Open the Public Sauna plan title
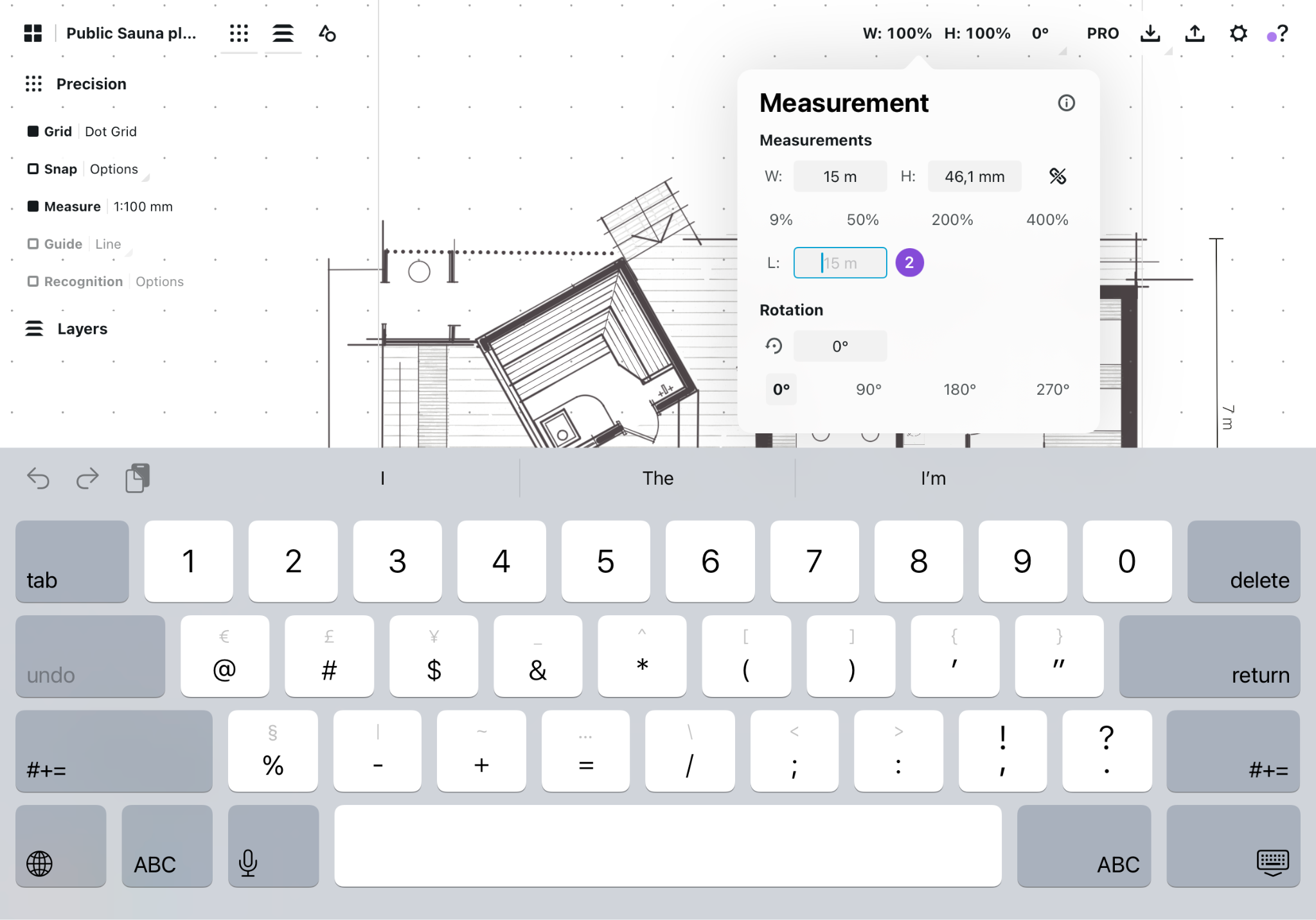 point(131,33)
